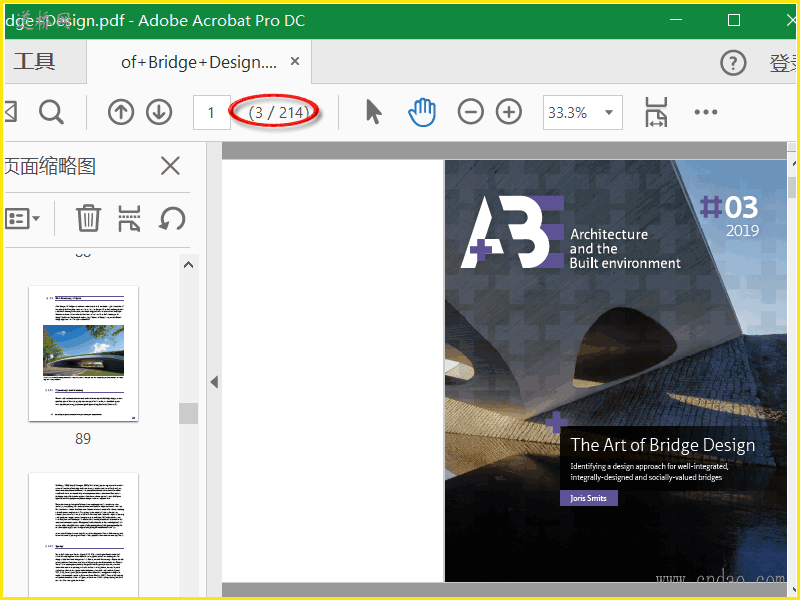Maximize the Acrobat window

coord(734,20)
